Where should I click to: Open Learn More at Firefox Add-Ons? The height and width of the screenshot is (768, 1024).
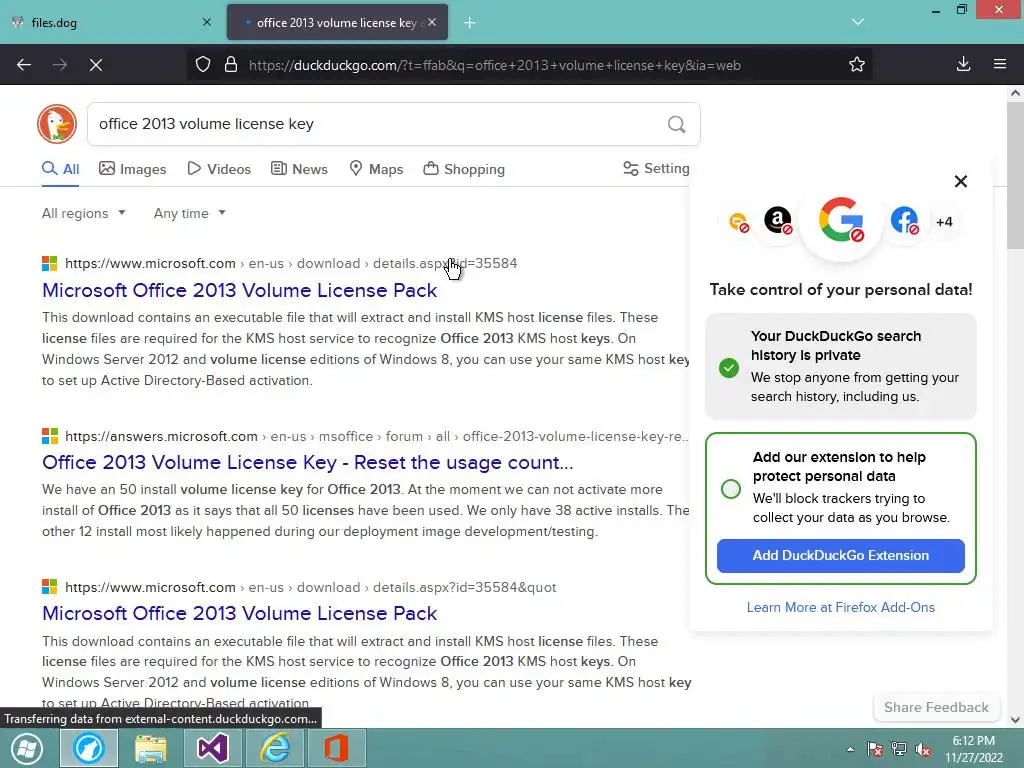coord(840,607)
